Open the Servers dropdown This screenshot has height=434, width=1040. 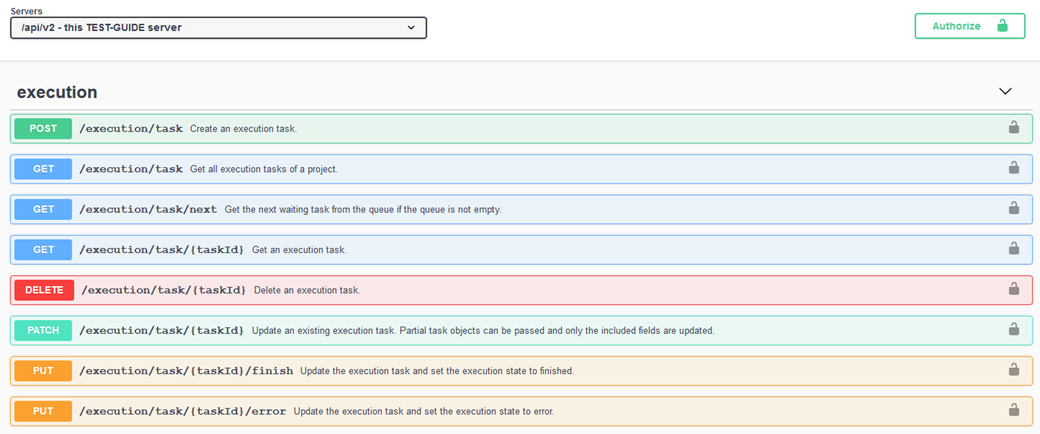tap(218, 27)
